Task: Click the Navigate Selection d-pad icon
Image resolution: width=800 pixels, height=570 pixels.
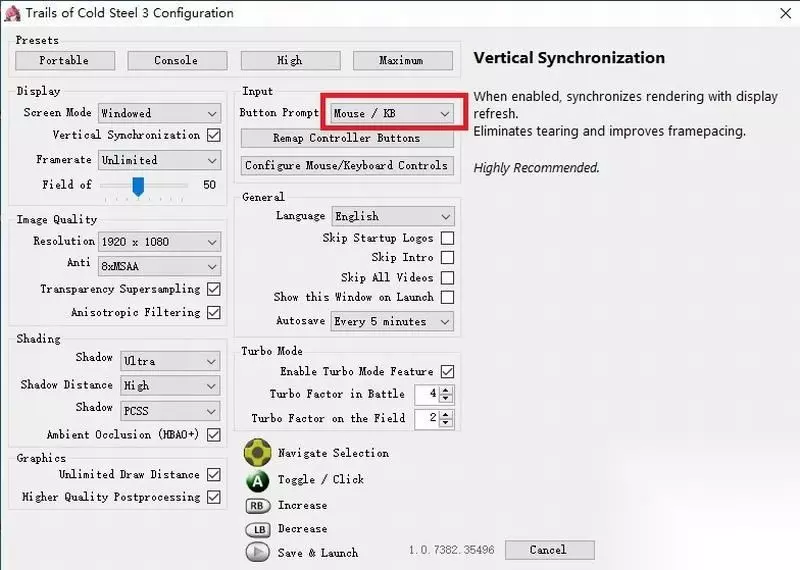Action: click(258, 452)
